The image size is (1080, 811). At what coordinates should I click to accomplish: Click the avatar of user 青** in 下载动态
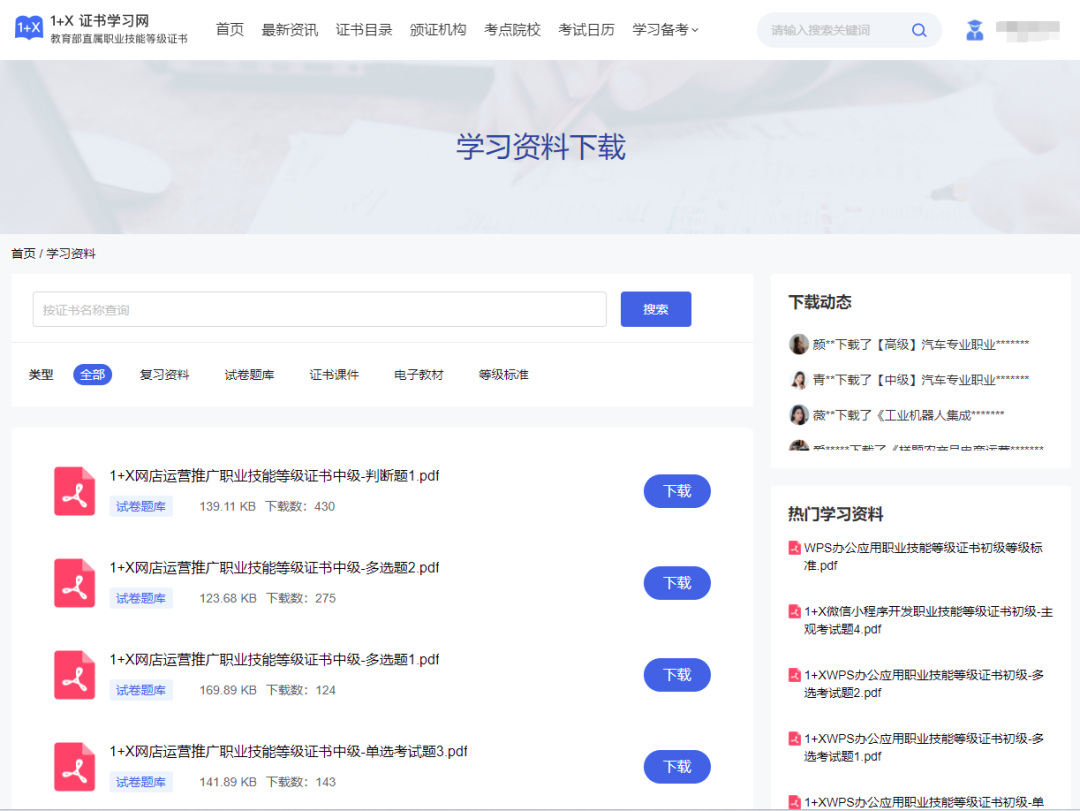coord(798,379)
